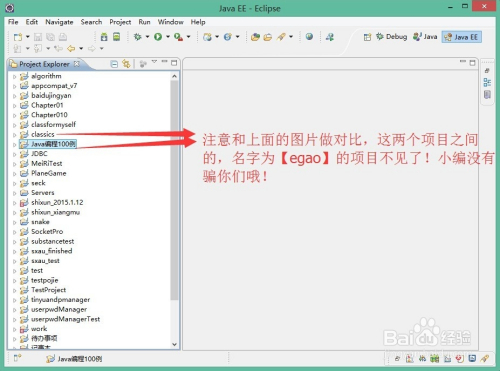Open the Project menu
Viewport: 500px width, 371px height.
click(120, 22)
